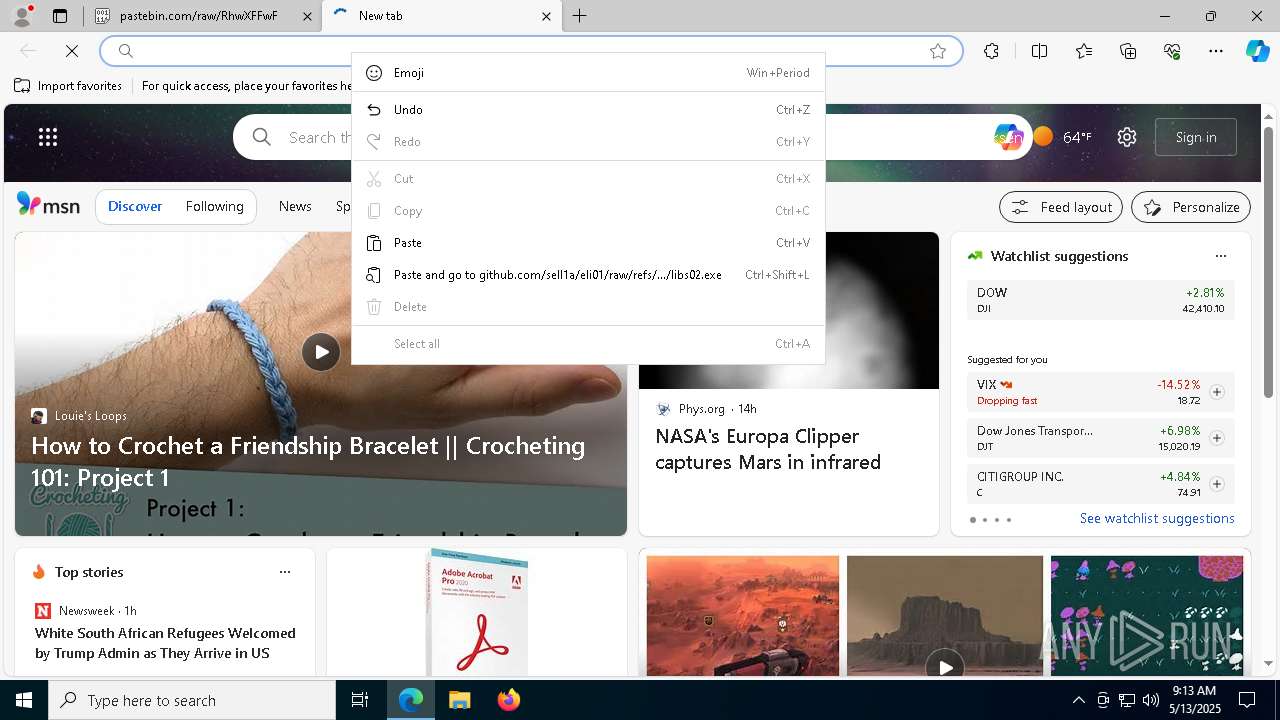Choose Undo in the context menu
The height and width of the screenshot is (720, 1280).
588,110
